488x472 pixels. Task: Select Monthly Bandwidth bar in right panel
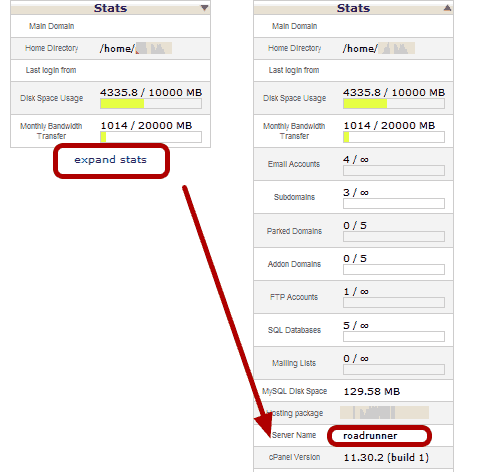point(394,137)
